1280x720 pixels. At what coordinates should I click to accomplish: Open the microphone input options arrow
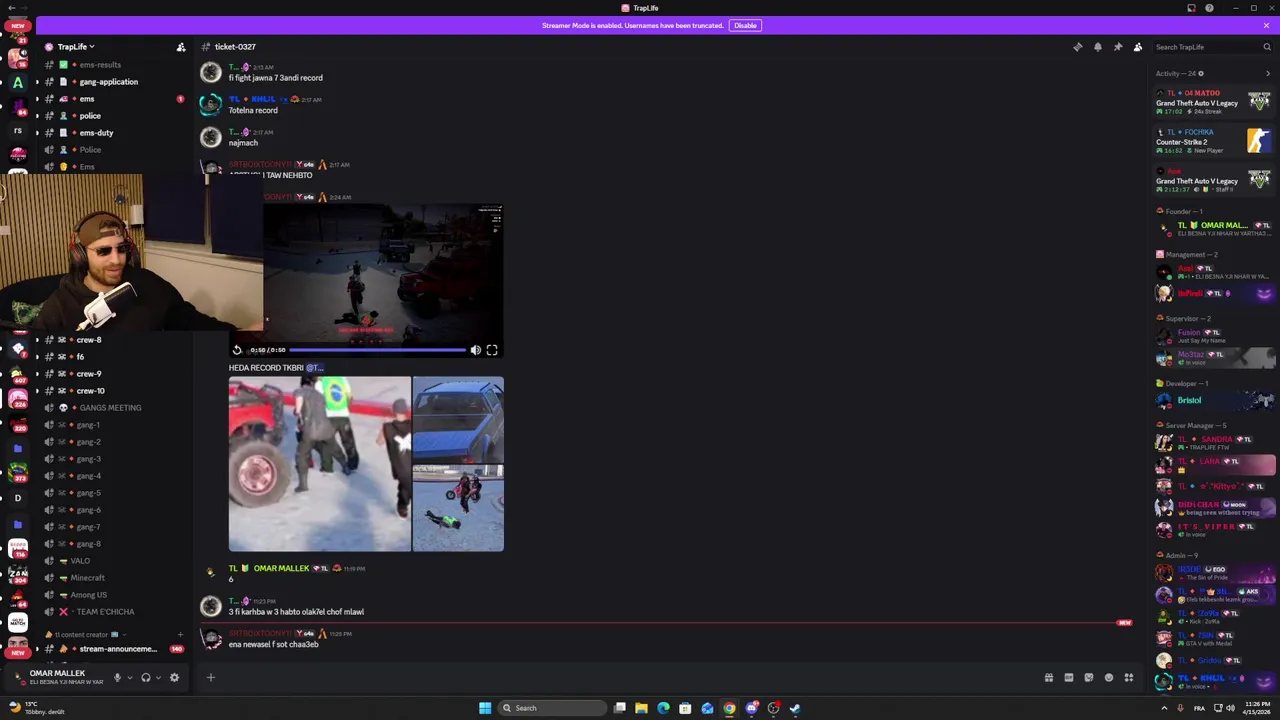click(x=129, y=678)
